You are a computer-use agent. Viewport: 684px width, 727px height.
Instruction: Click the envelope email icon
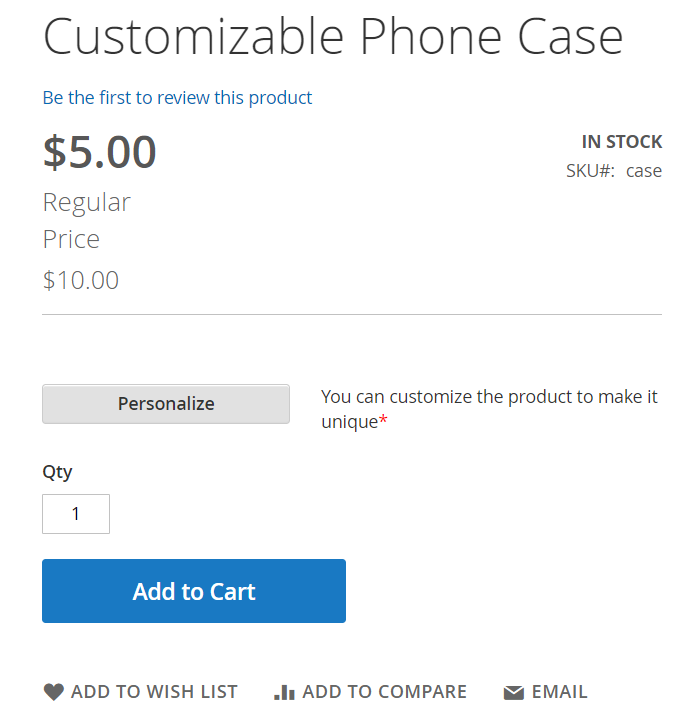click(x=514, y=693)
